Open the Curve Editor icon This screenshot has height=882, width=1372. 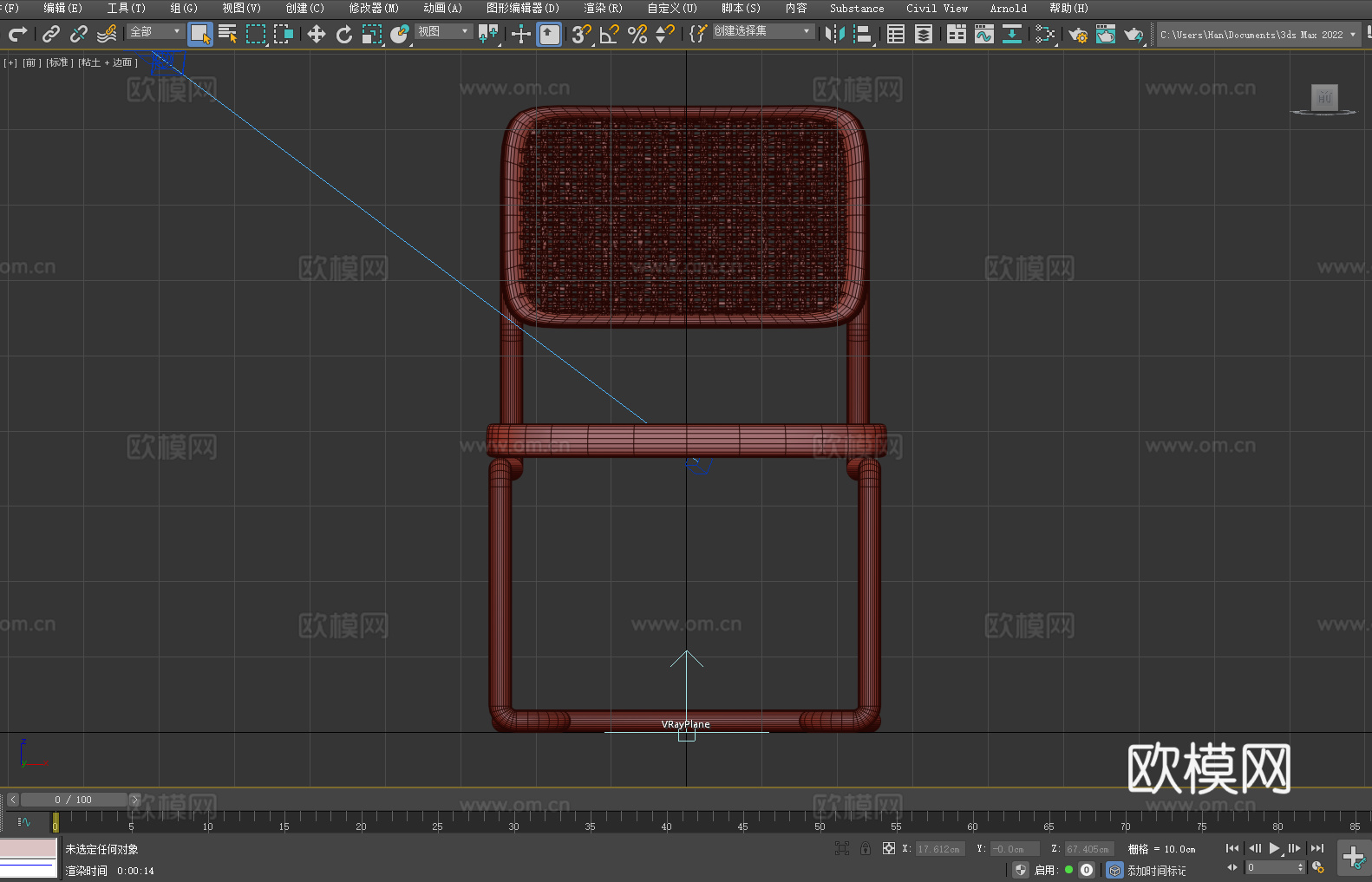(984, 34)
